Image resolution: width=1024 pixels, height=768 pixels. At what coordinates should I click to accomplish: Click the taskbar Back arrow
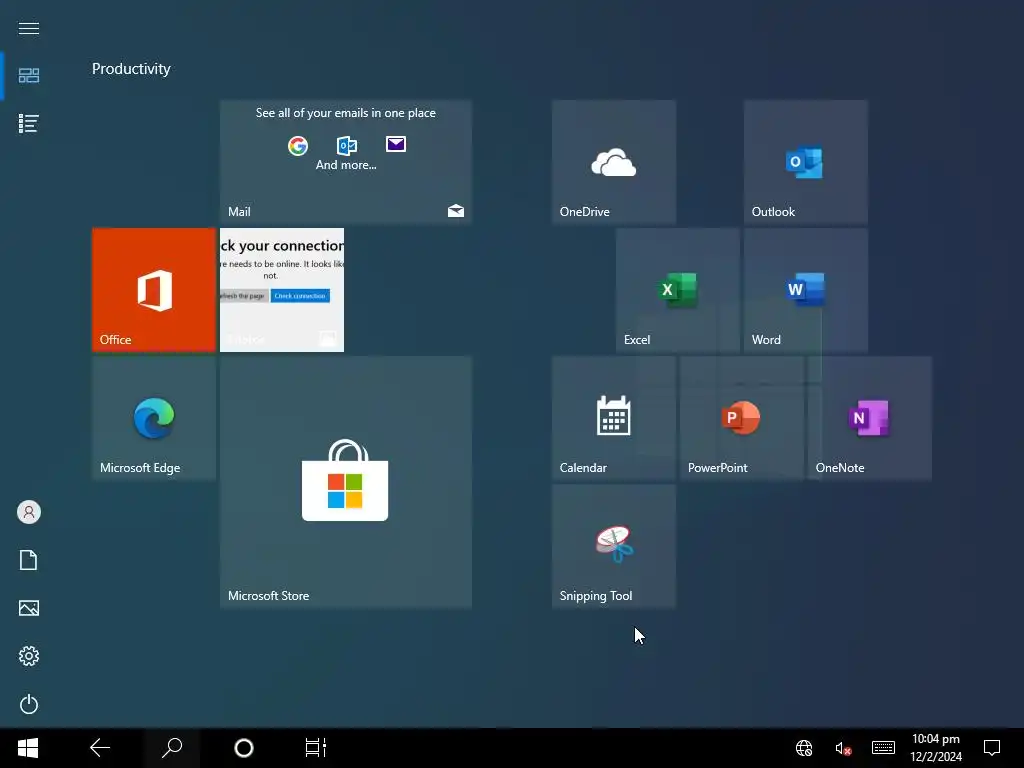tap(100, 748)
